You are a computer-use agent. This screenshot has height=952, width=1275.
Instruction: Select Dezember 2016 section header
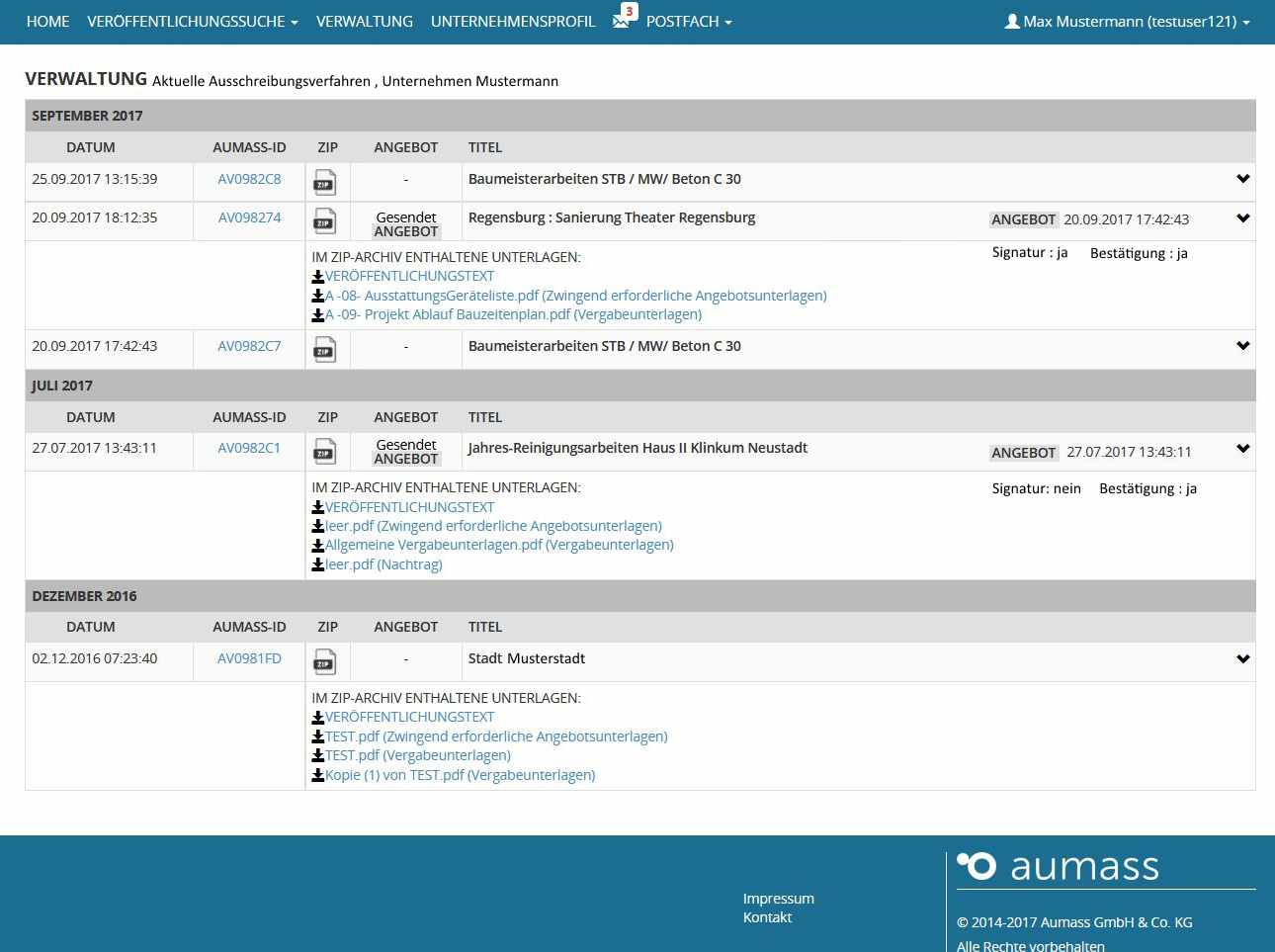point(640,596)
